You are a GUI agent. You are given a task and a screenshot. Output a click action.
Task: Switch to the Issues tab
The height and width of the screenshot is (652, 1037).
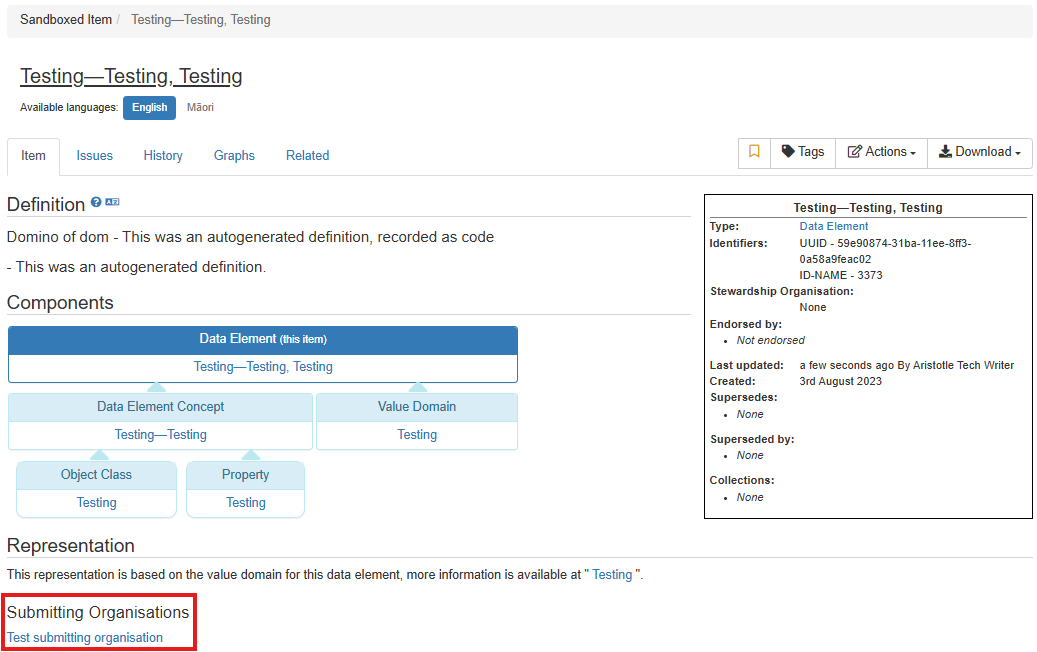[94, 156]
